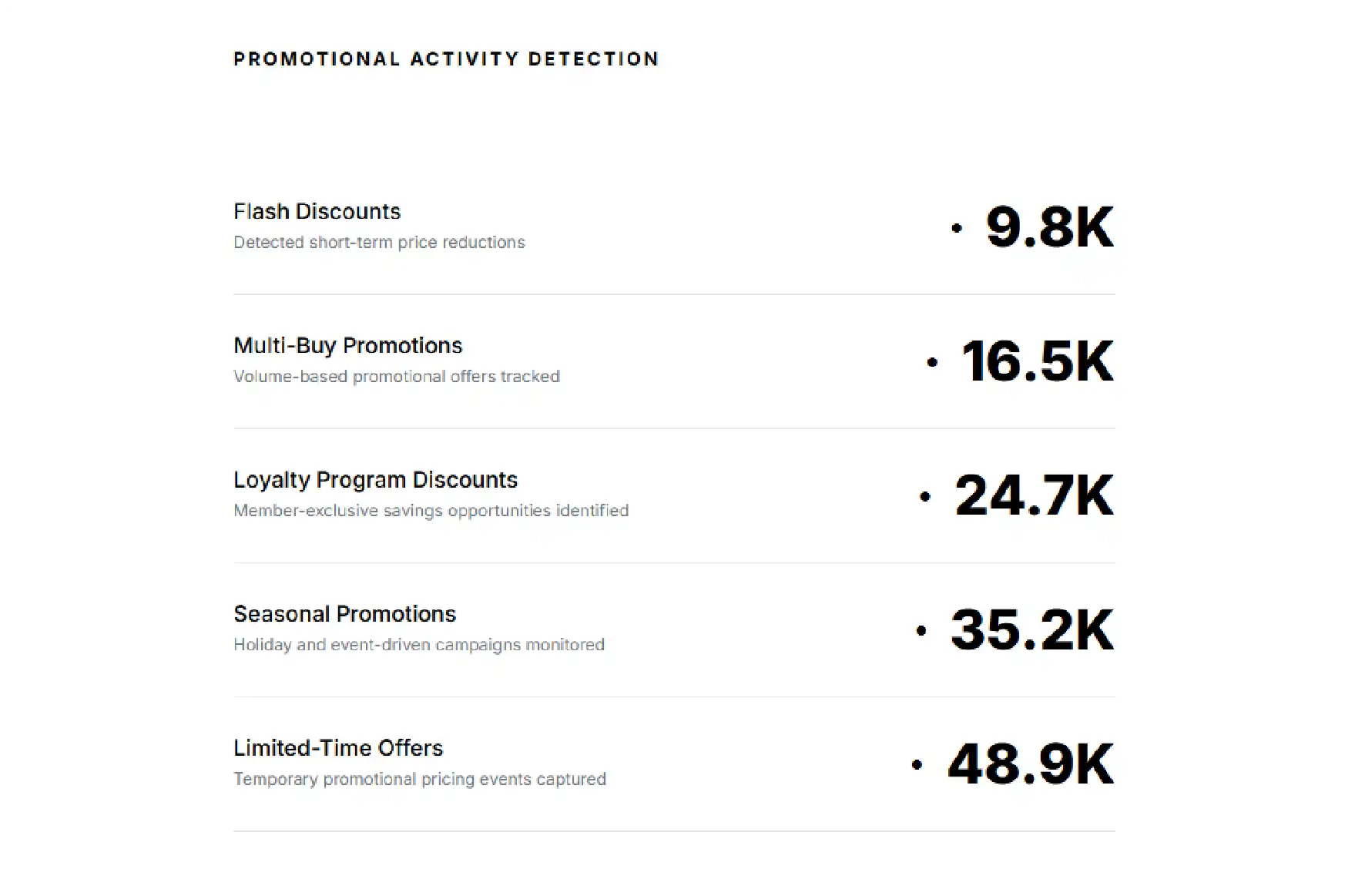Viewport: 1355px width, 896px height.
Task: Click 'Member-exclusive savings opportunities identified' text
Action: (x=431, y=511)
